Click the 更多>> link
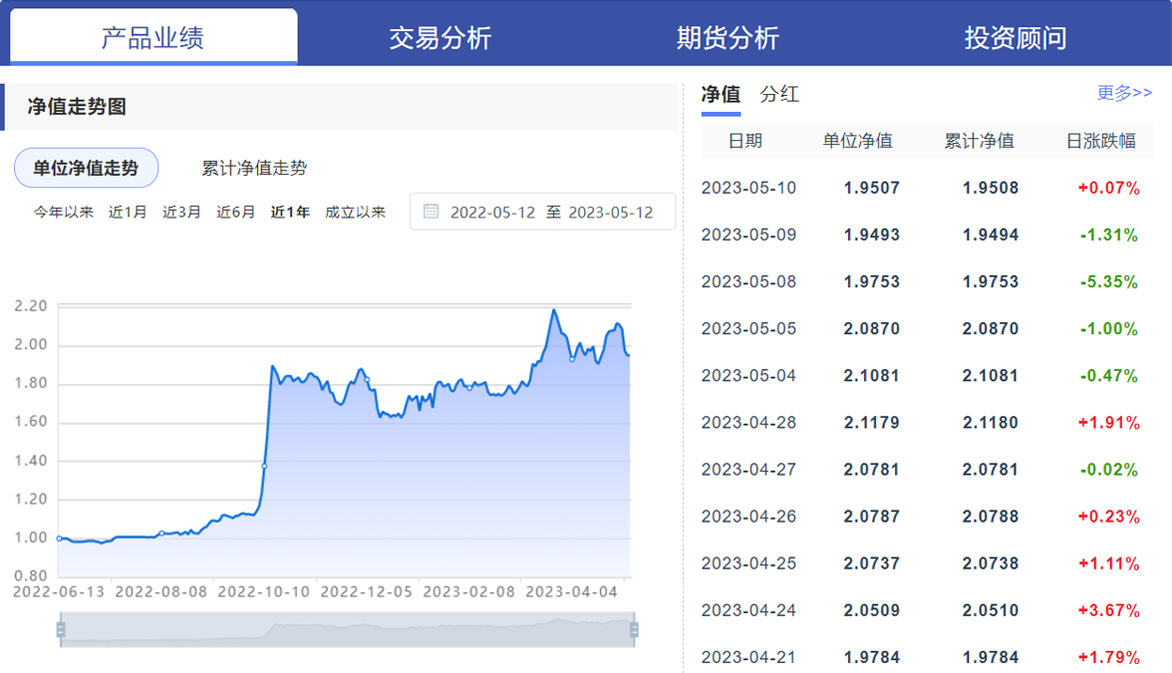The height and width of the screenshot is (673, 1172). 1124,93
